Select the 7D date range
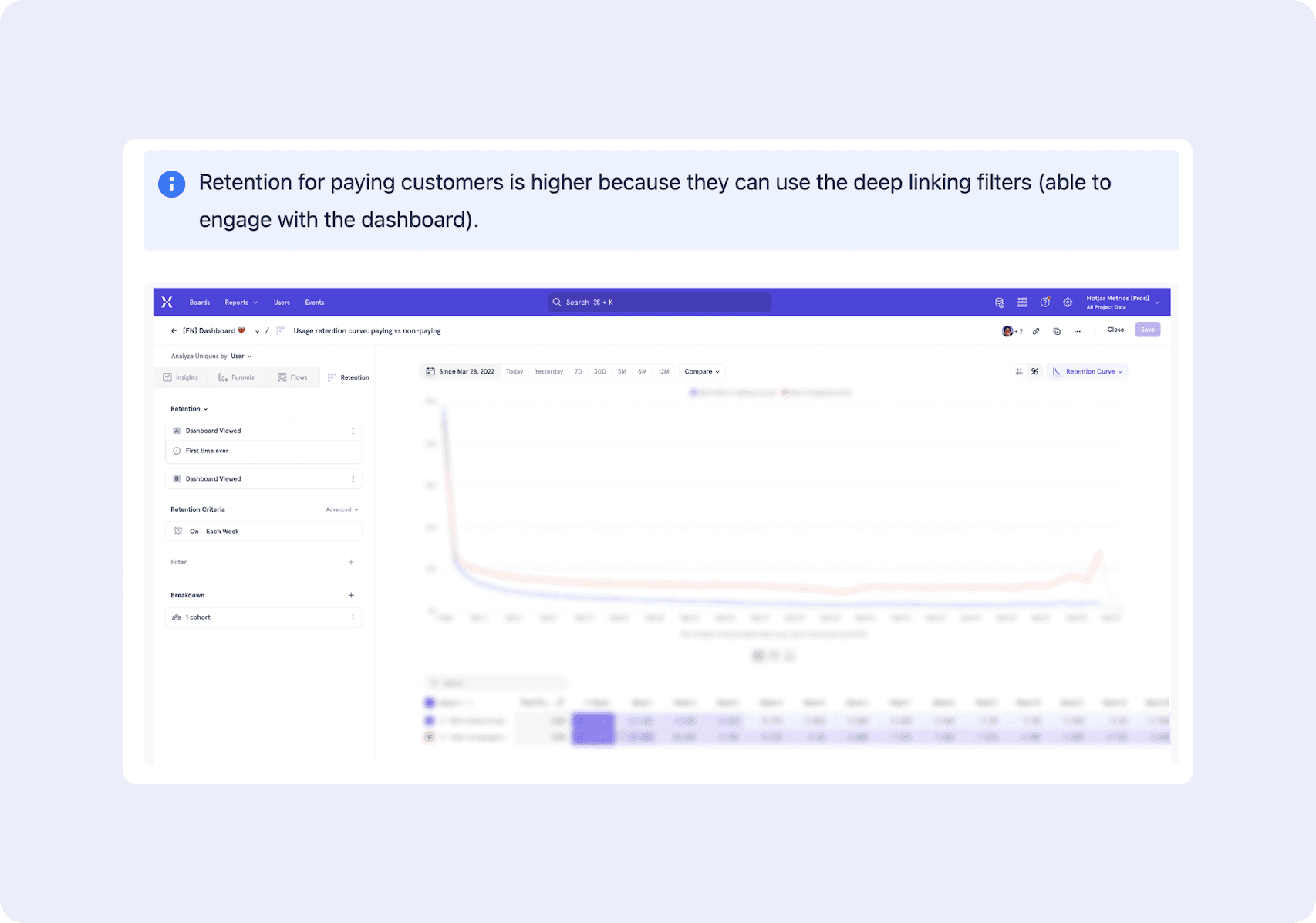The width and height of the screenshot is (1316, 923). 579,372
